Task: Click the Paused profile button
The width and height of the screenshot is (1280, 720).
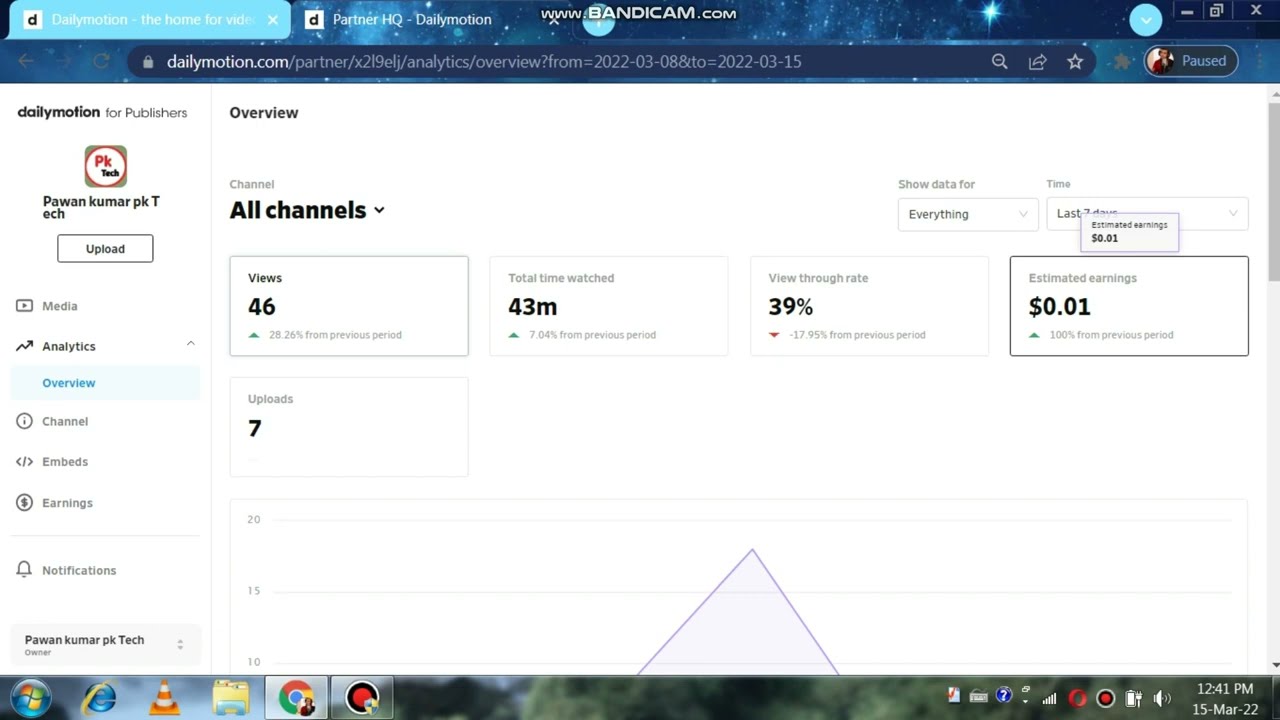Action: (x=1190, y=61)
